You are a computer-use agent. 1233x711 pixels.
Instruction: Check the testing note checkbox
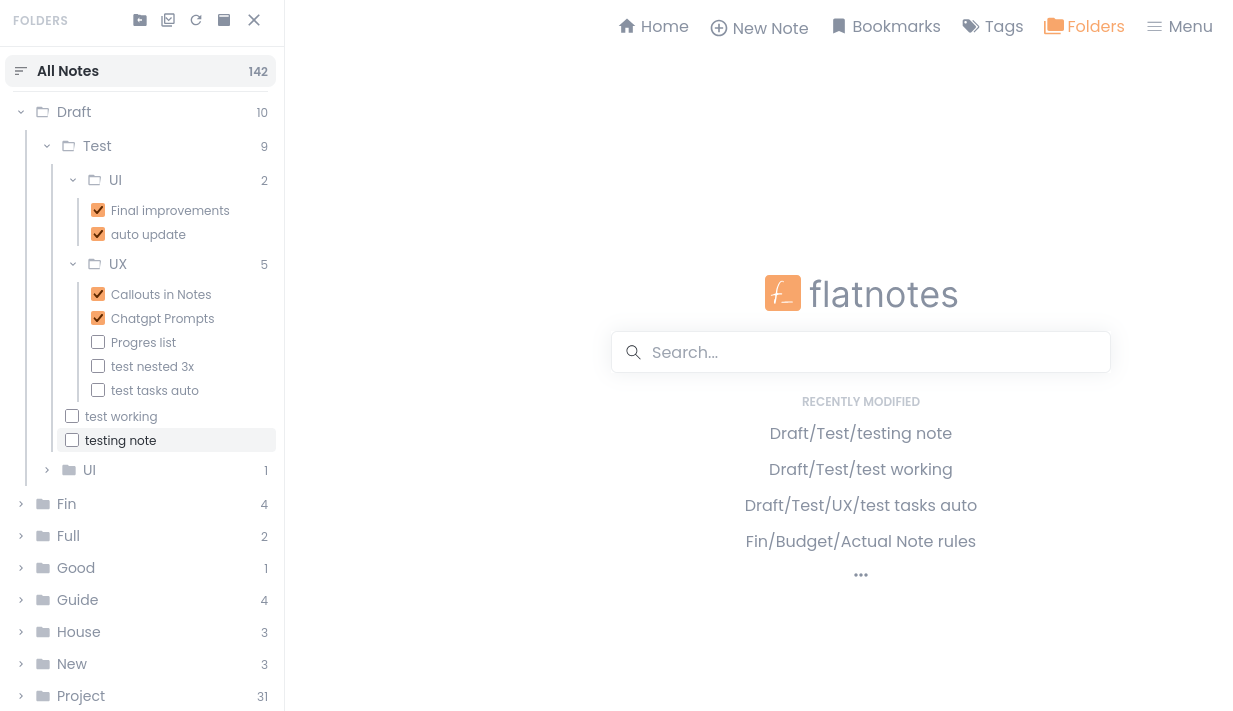(72, 440)
